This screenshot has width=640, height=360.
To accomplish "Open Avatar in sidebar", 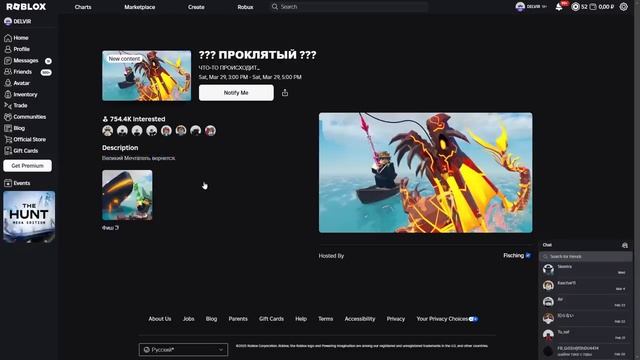I will coord(17,83).
